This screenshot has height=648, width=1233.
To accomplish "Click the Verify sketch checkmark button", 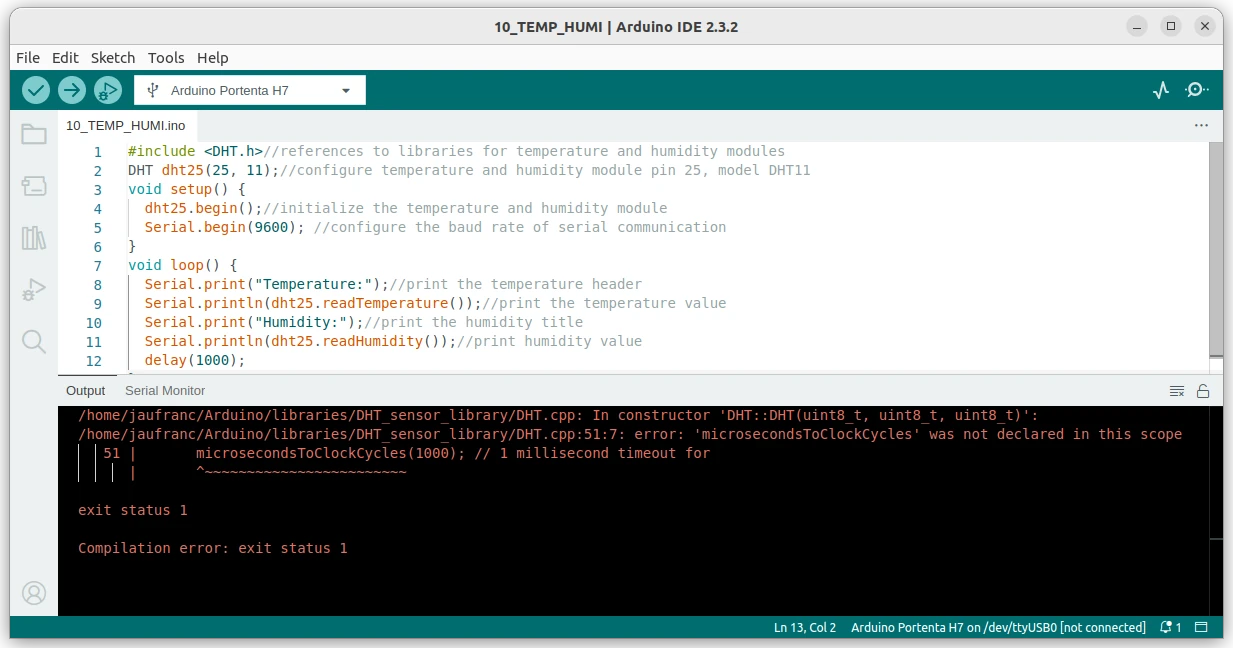I will point(36,90).
